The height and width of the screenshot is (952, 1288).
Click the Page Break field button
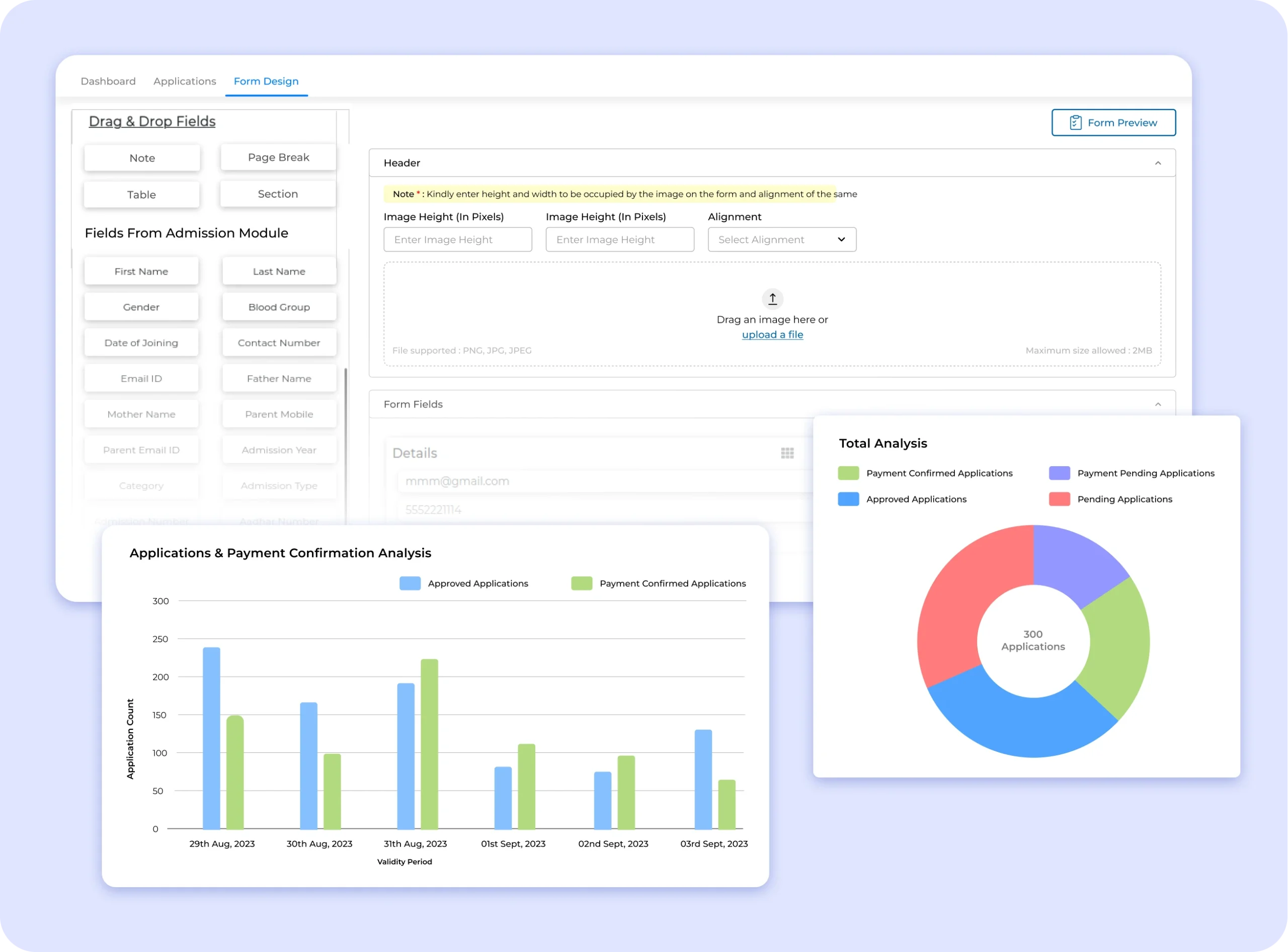[278, 157]
